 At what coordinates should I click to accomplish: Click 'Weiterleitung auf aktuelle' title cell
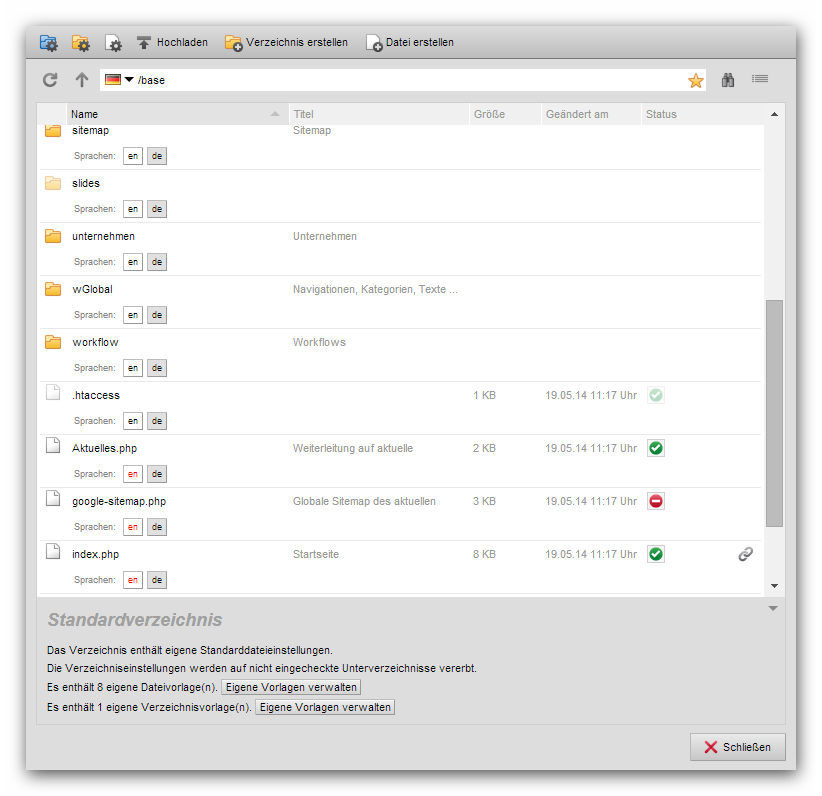click(x=353, y=448)
